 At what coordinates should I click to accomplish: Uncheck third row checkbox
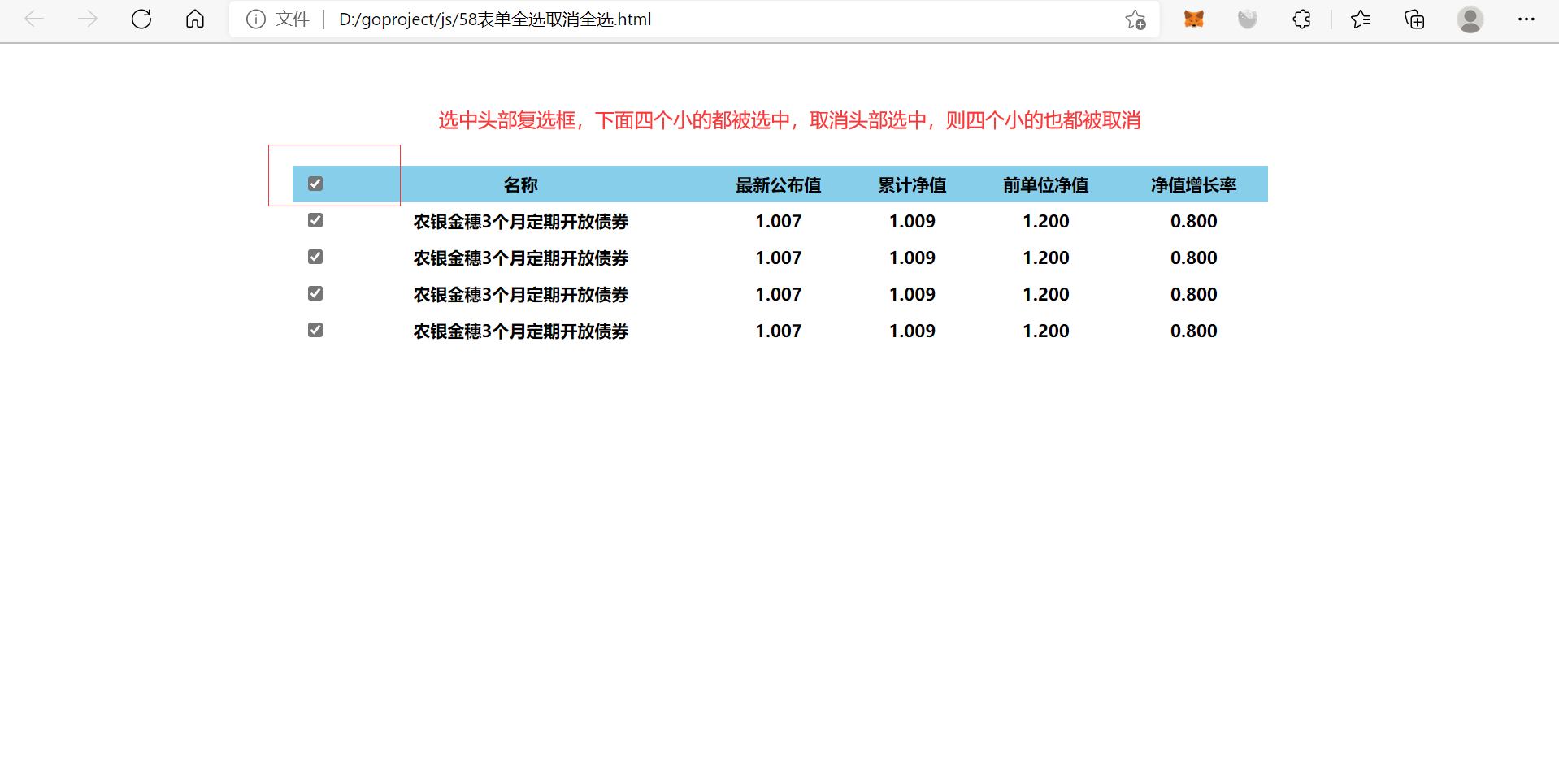(315, 293)
